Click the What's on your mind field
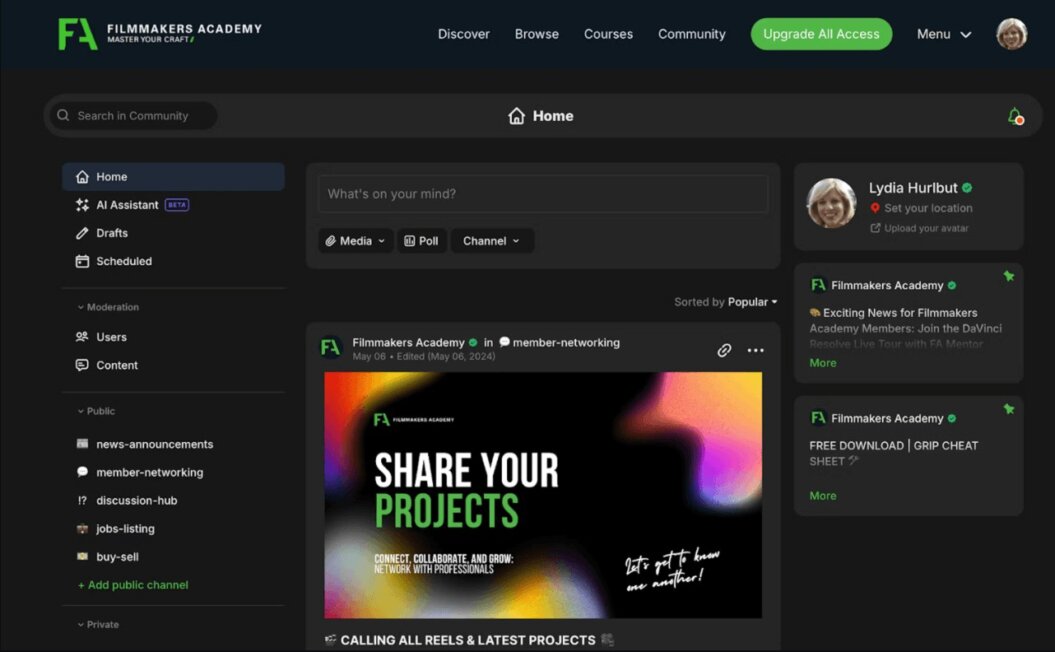The image size is (1055, 652). click(543, 194)
